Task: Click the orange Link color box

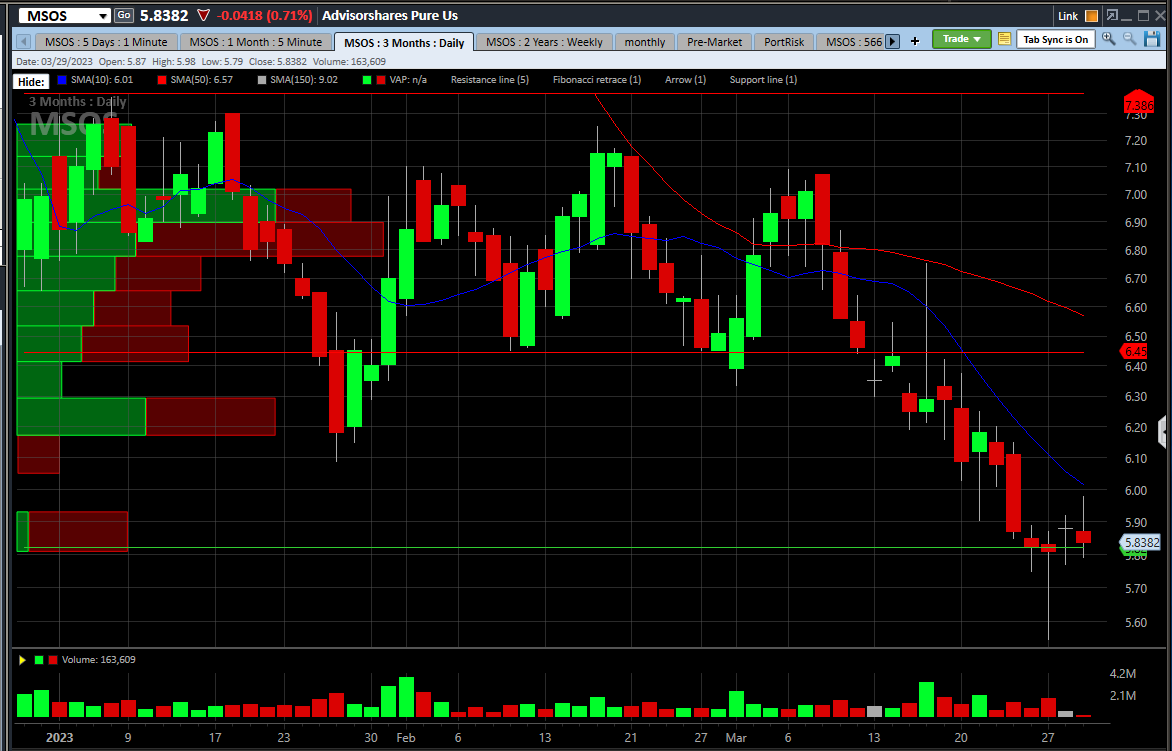Action: point(1091,16)
